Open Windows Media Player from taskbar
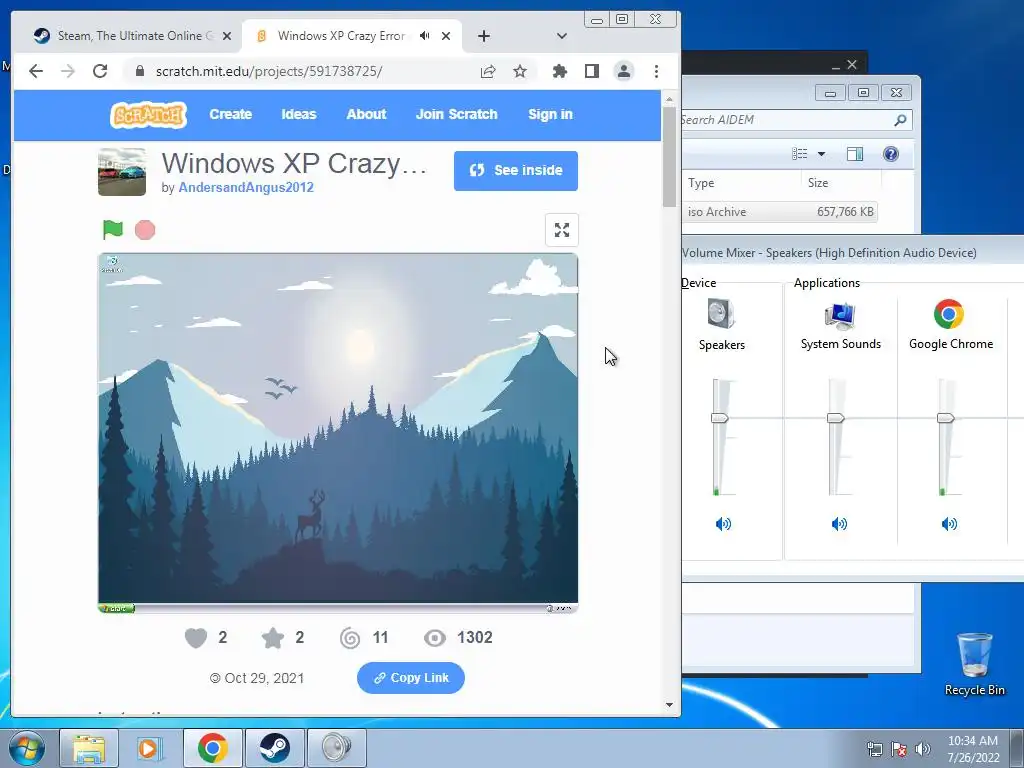The image size is (1024, 768). pyautogui.click(x=150, y=748)
